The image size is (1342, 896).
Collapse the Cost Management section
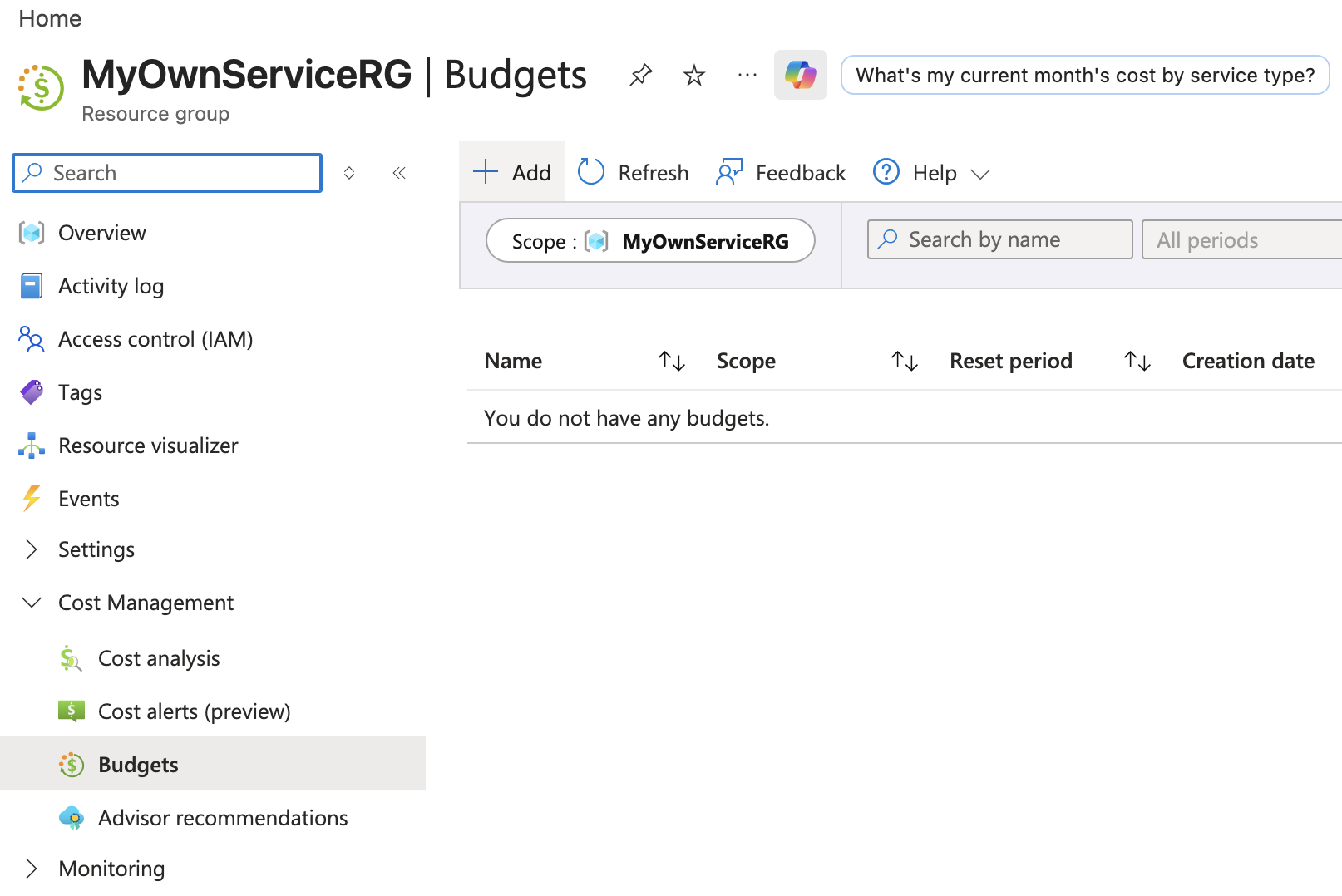pos(32,603)
